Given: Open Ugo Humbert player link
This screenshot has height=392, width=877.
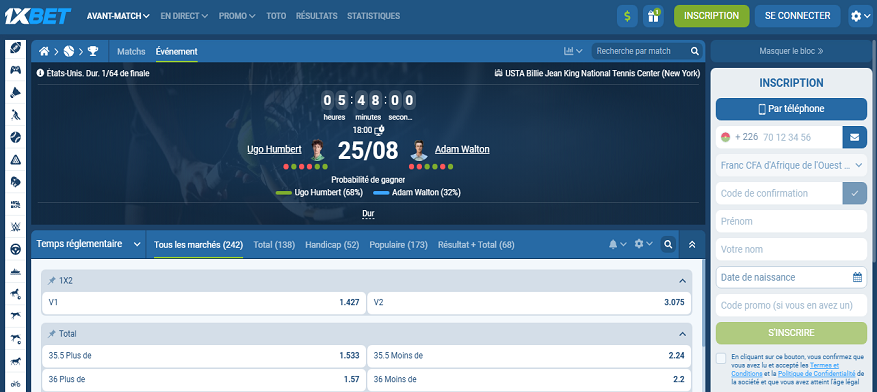Looking at the screenshot, I should [274, 149].
